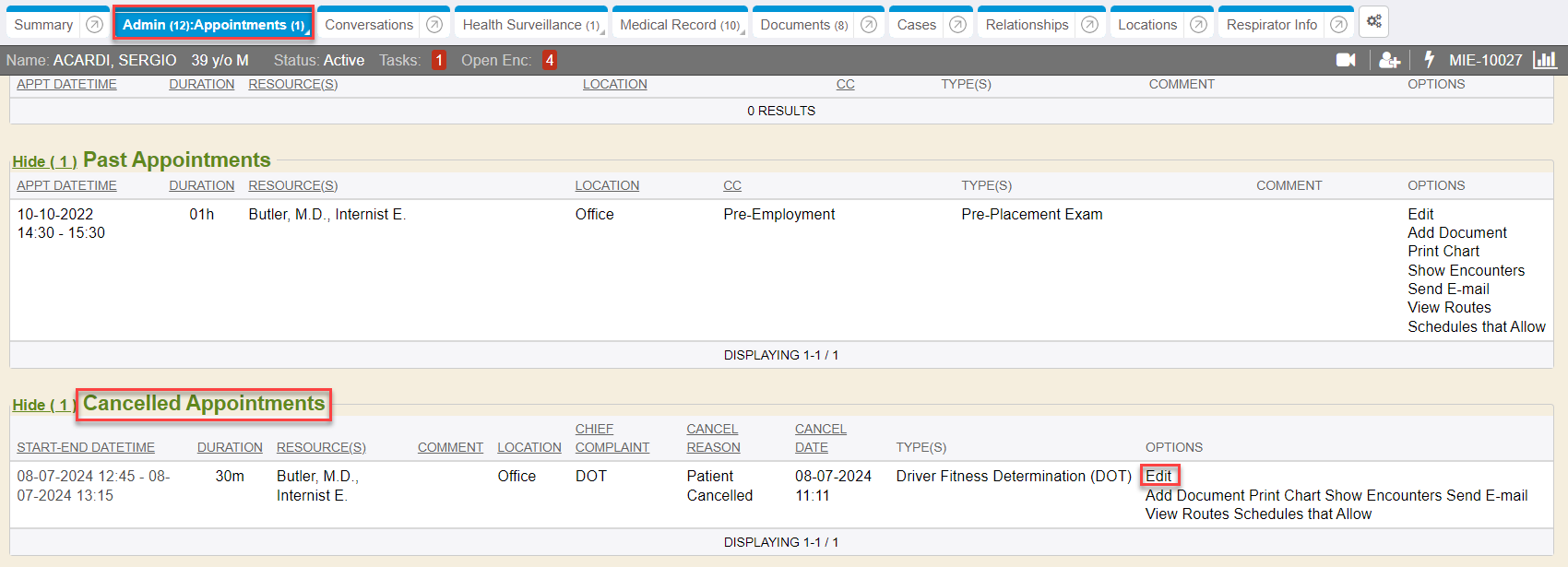
Task: Collapse Past Appointments using Hide link
Action: 43,162
